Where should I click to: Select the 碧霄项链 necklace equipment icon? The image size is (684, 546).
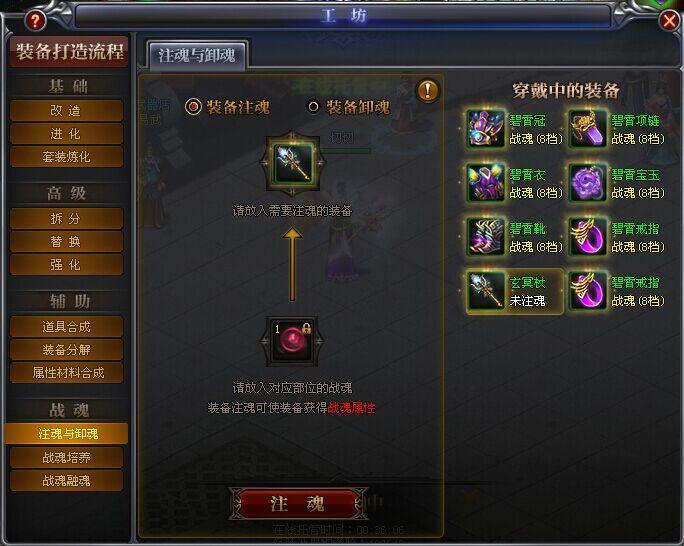(588, 129)
